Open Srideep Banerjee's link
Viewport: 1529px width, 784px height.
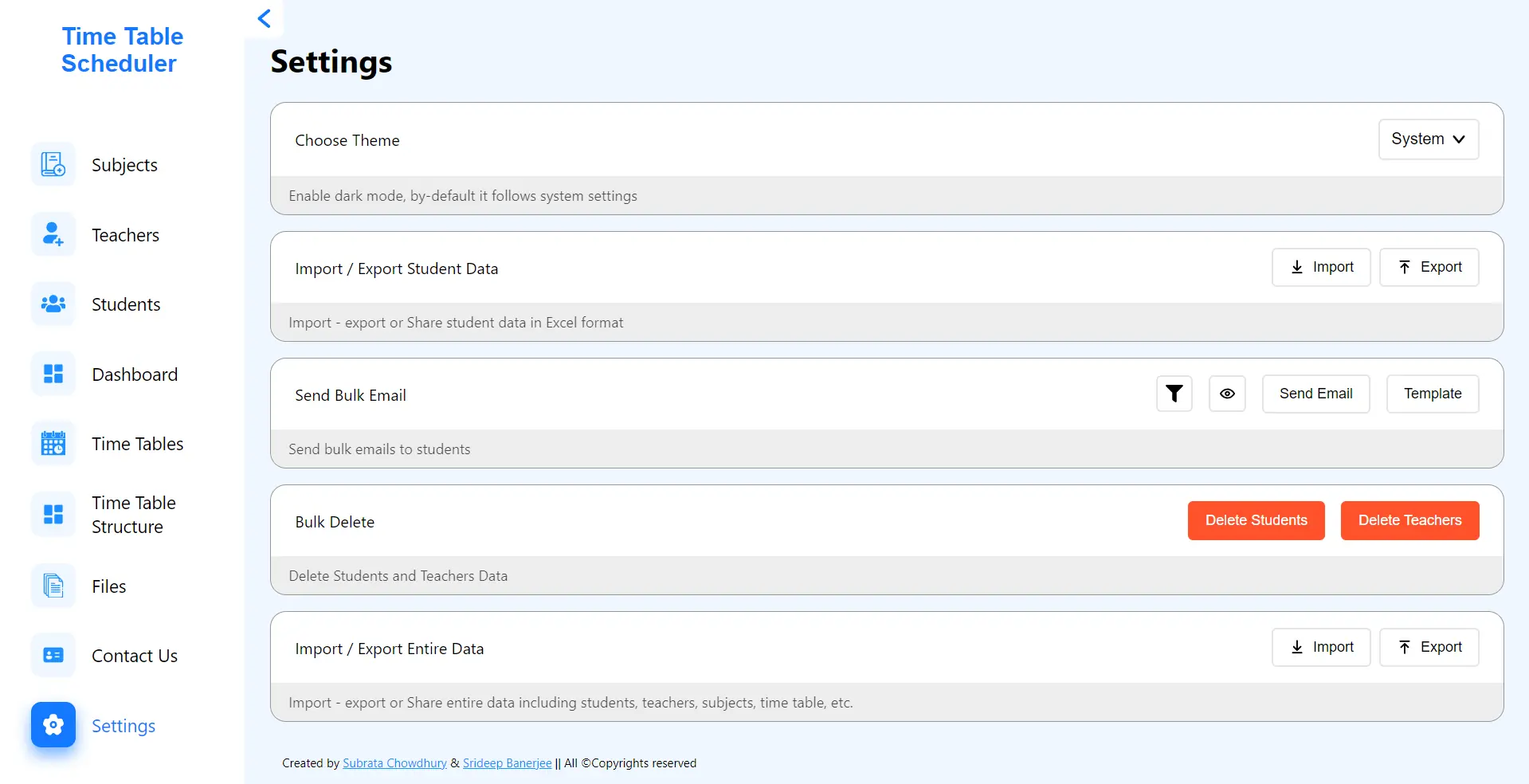tap(507, 763)
